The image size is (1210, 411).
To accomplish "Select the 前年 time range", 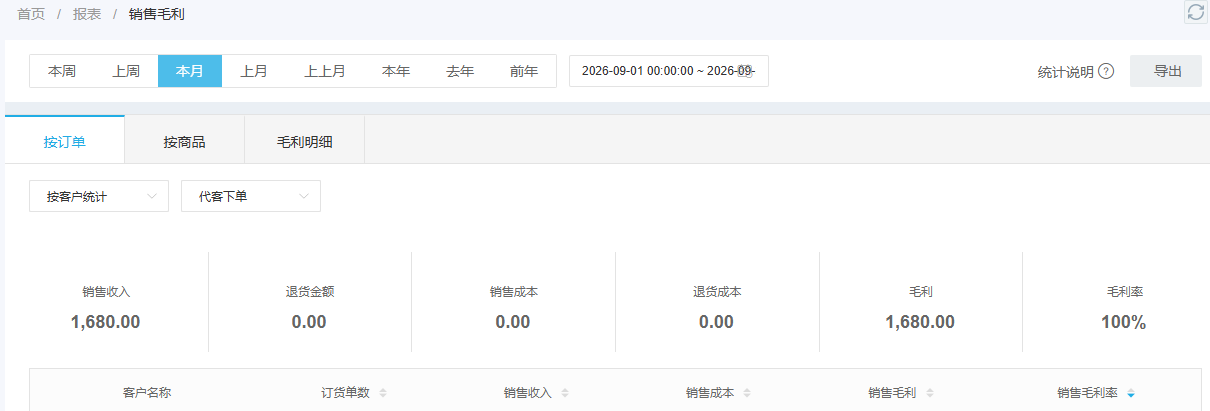I will (524, 71).
